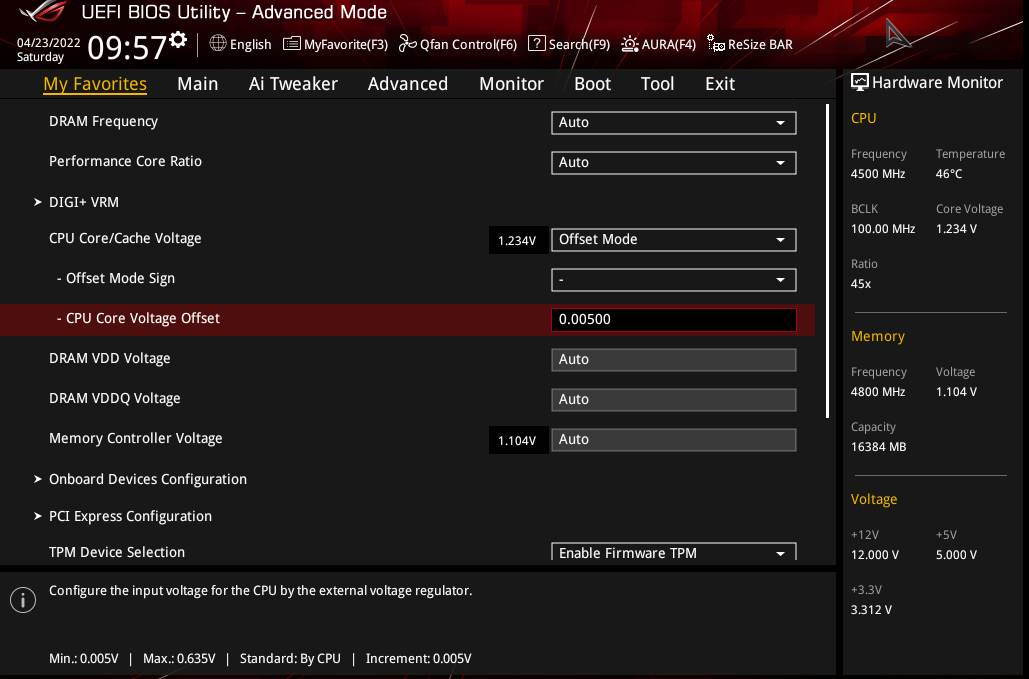Click the settings list scrollbar
The width and height of the screenshot is (1029, 679).
827,260
